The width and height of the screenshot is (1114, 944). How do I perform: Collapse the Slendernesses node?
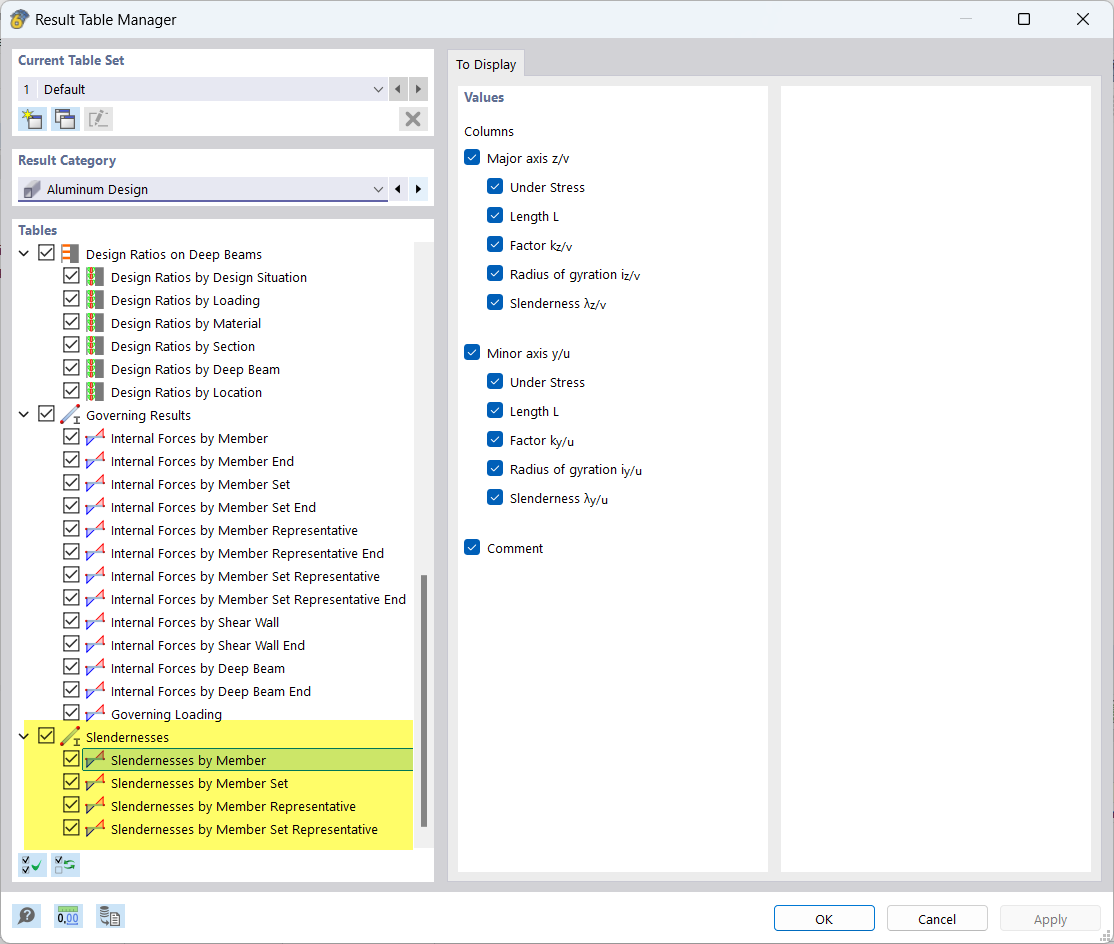24,736
